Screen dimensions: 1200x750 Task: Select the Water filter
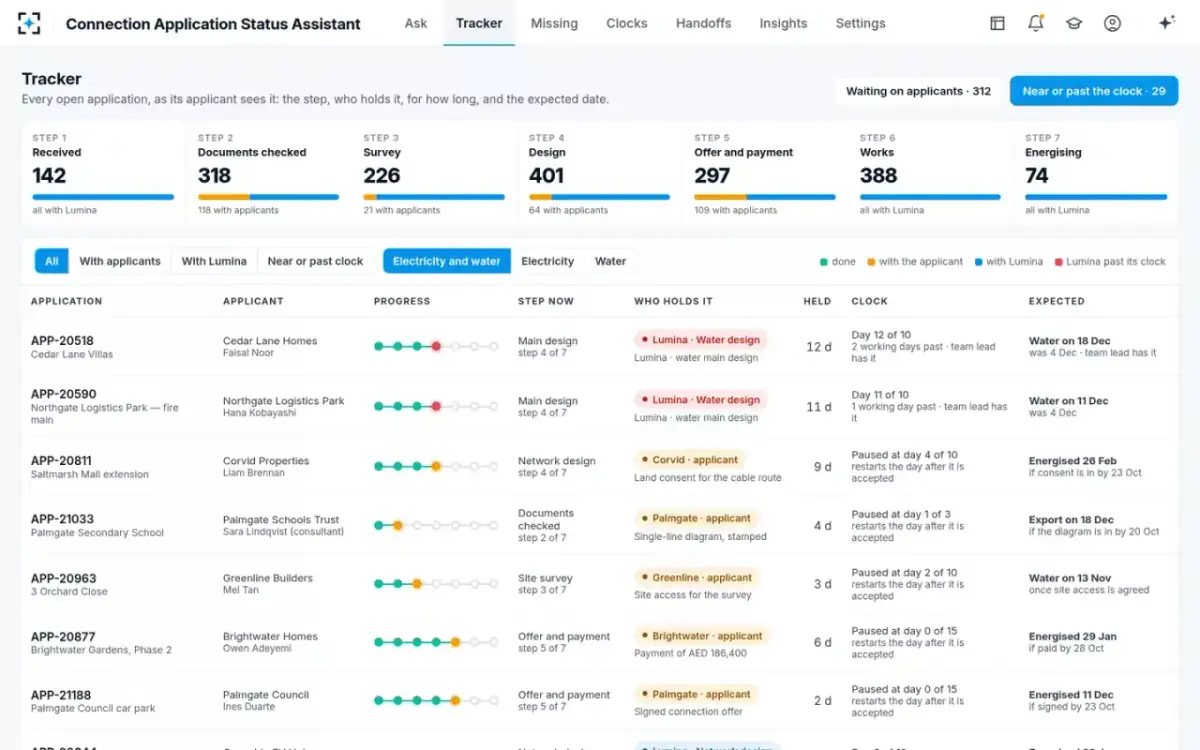coord(610,261)
